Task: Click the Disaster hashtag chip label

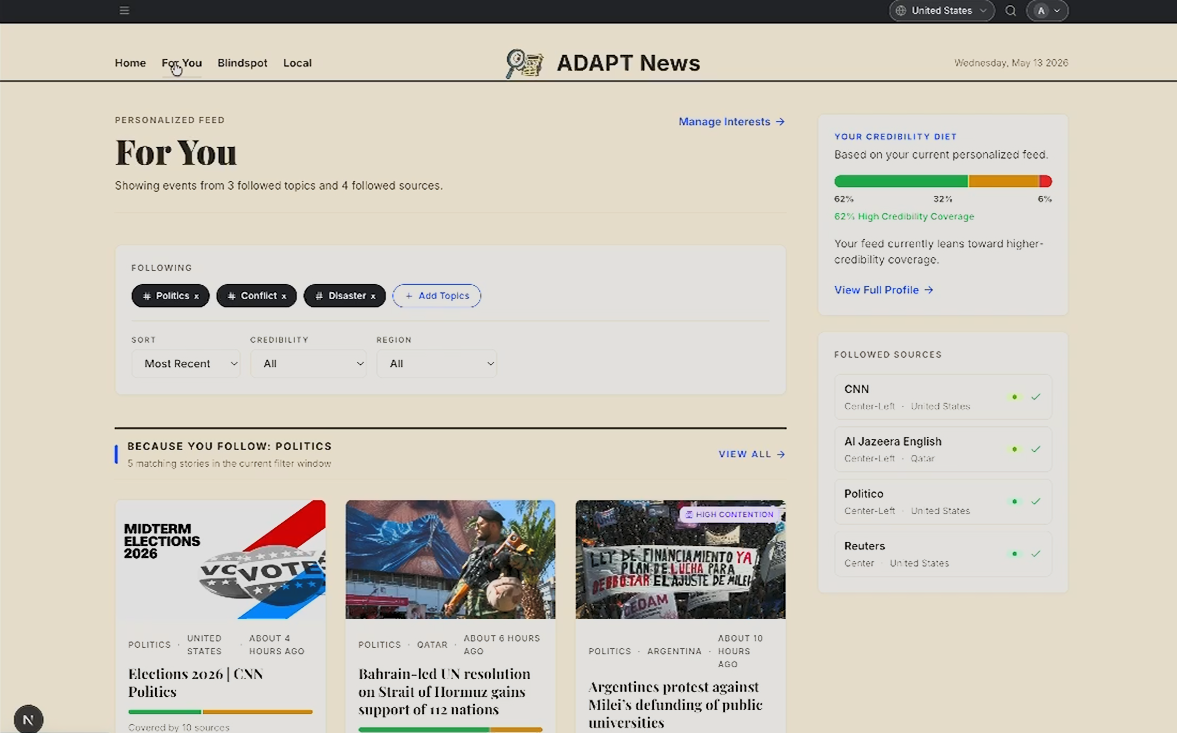Action: (x=347, y=296)
